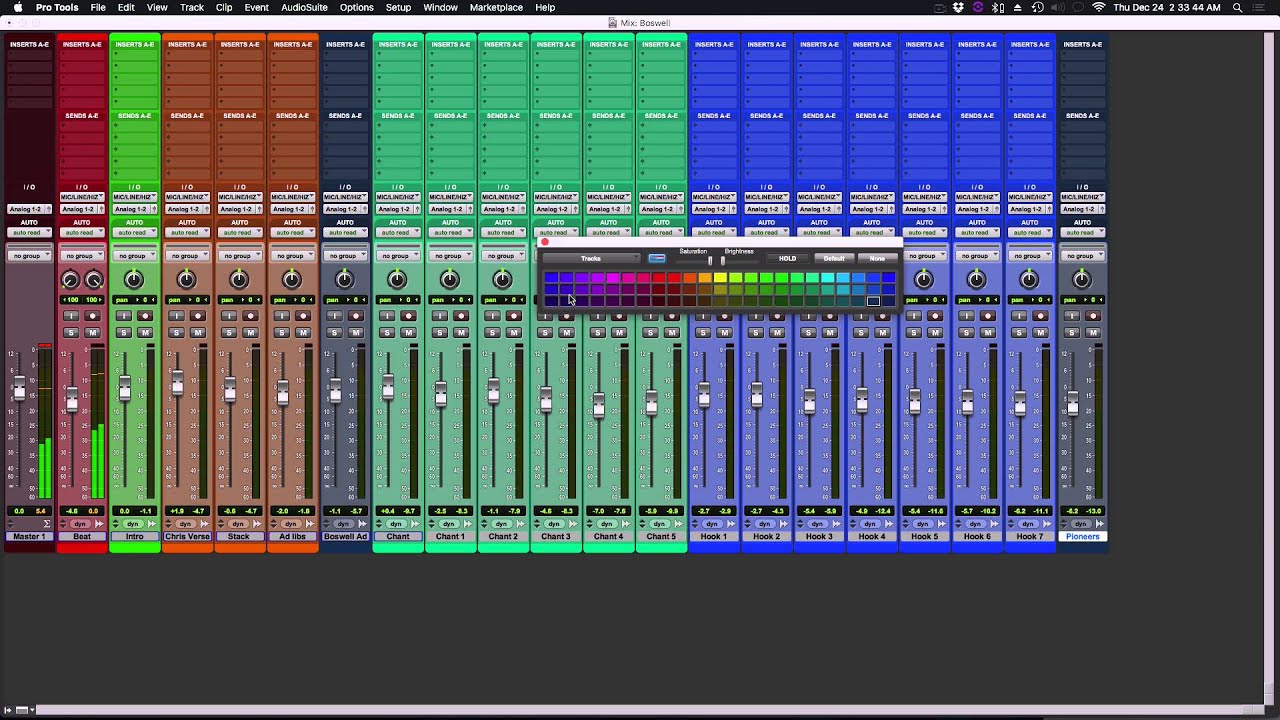Open the Setup menu

pyautogui.click(x=398, y=7)
